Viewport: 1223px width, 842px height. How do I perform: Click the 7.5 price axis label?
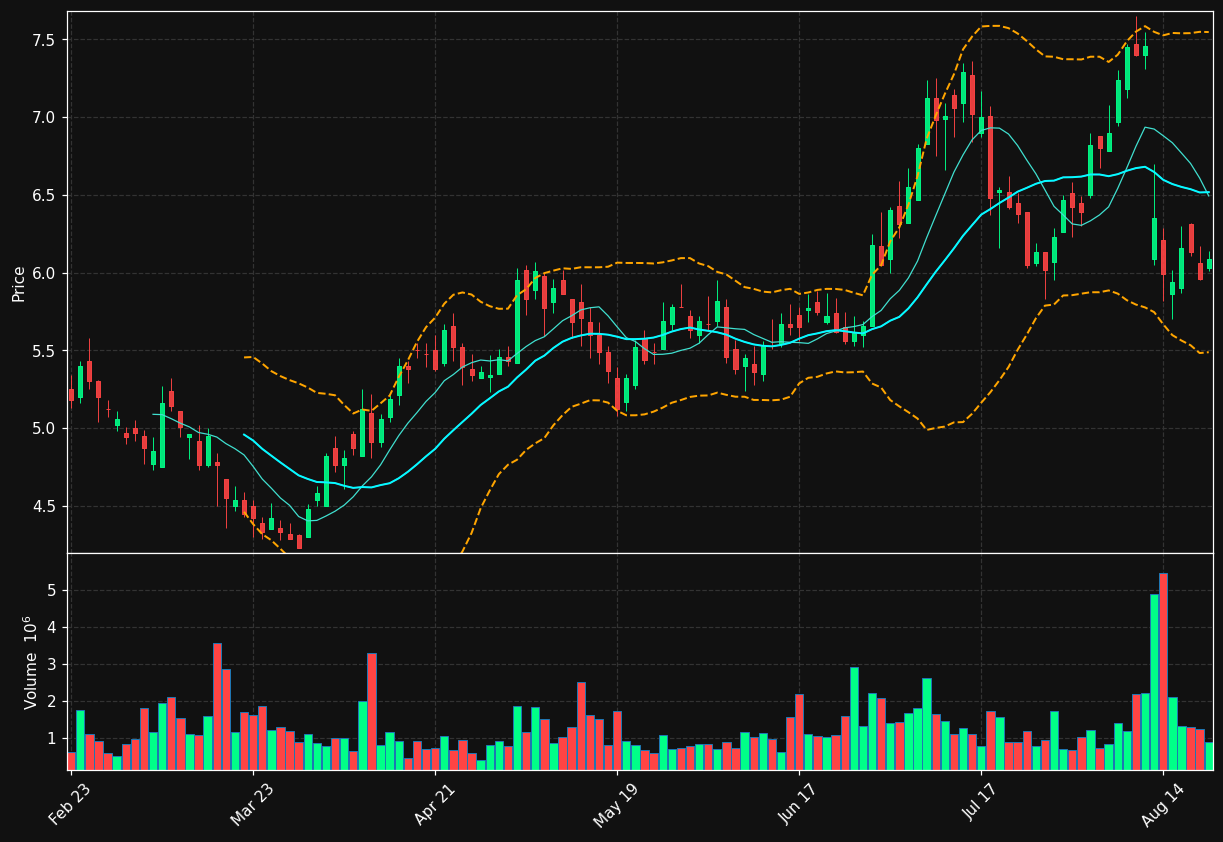pyautogui.click(x=44, y=40)
